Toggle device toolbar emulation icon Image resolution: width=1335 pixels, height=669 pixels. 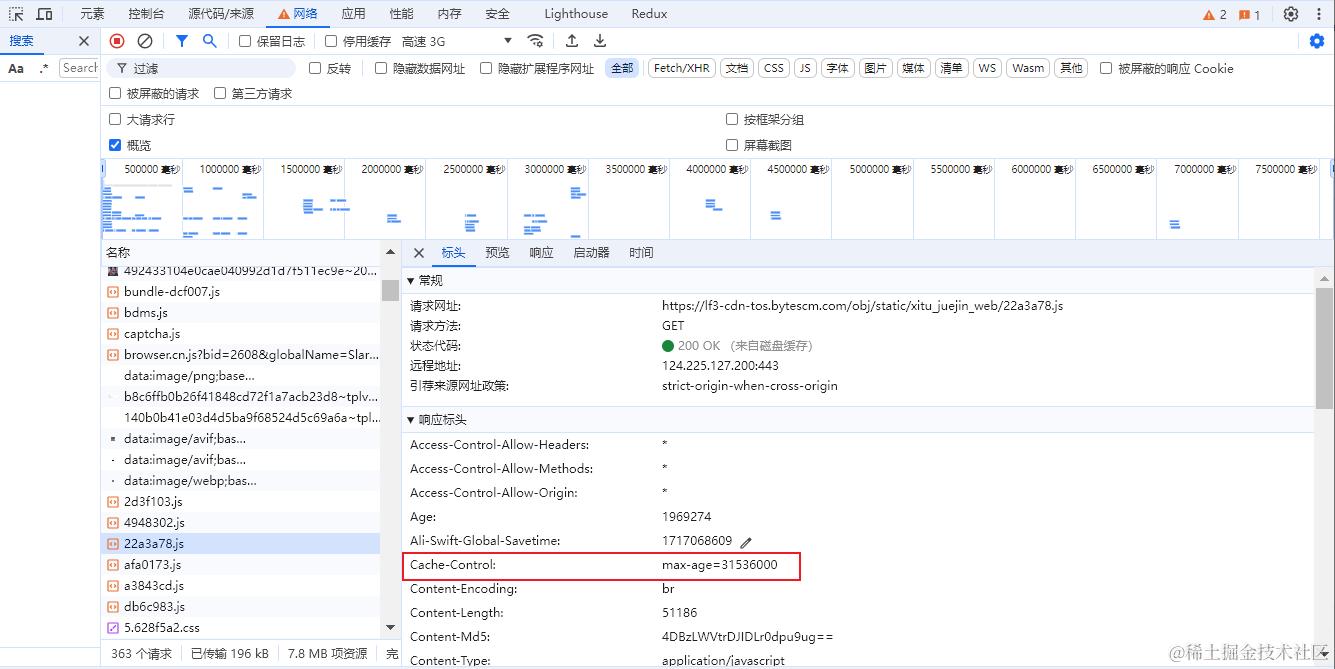click(x=45, y=14)
